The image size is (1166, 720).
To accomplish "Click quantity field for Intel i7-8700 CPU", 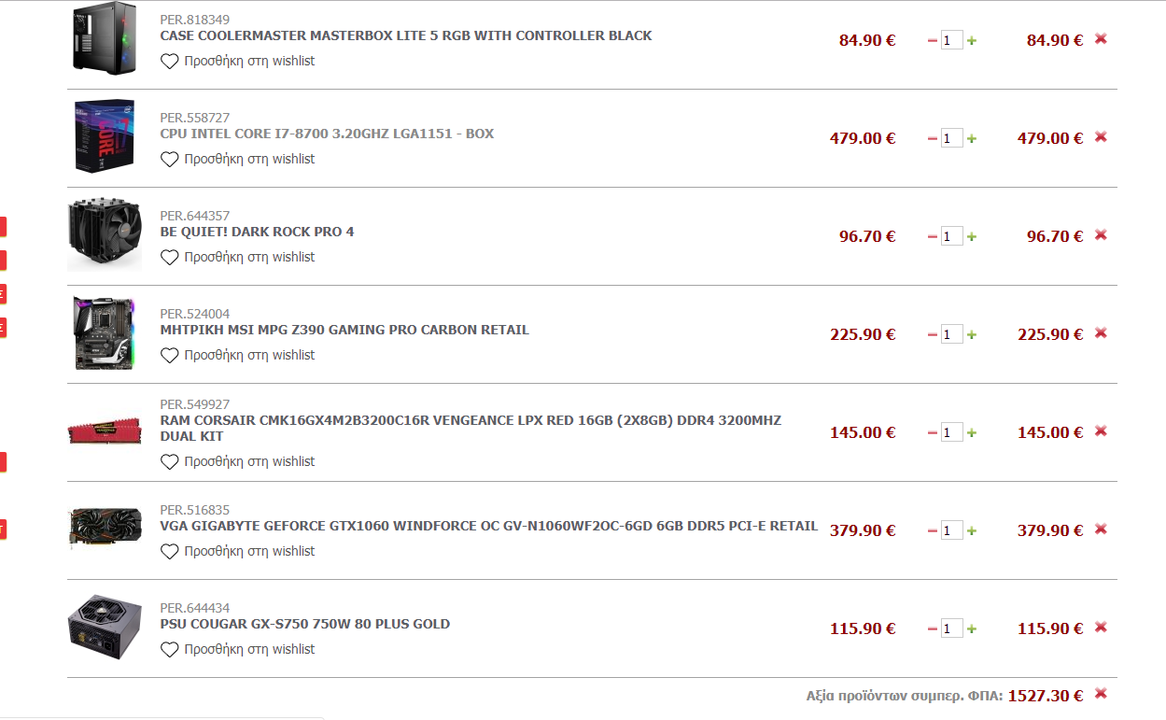I will [x=951, y=138].
